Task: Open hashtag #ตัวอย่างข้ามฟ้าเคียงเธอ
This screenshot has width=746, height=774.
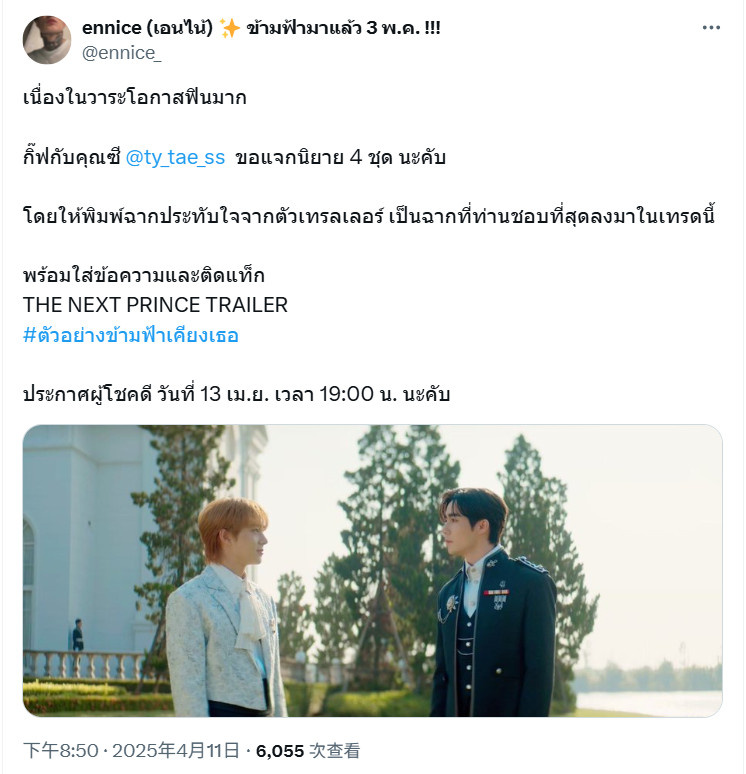Action: click(x=131, y=335)
